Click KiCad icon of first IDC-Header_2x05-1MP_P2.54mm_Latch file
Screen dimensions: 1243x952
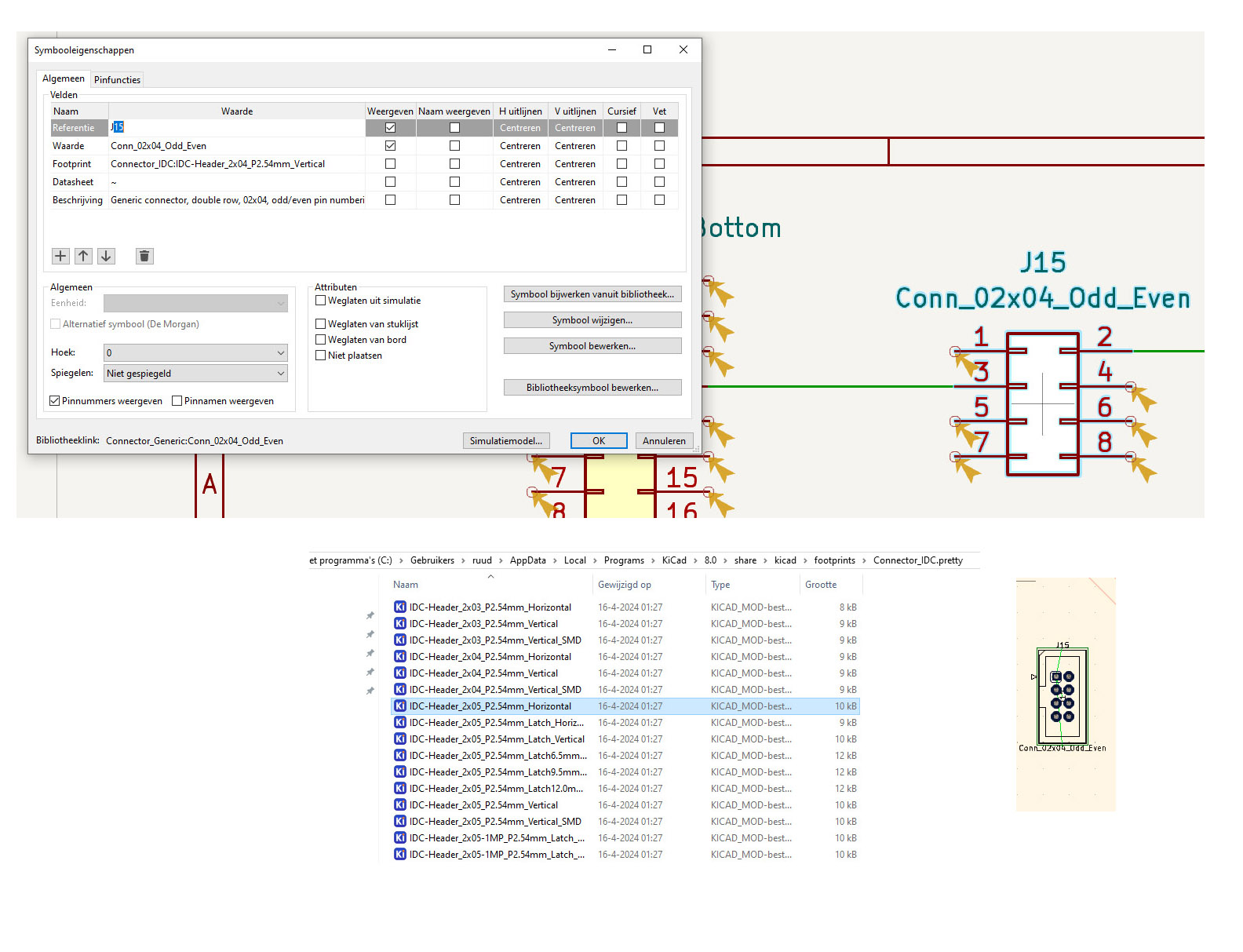click(400, 837)
